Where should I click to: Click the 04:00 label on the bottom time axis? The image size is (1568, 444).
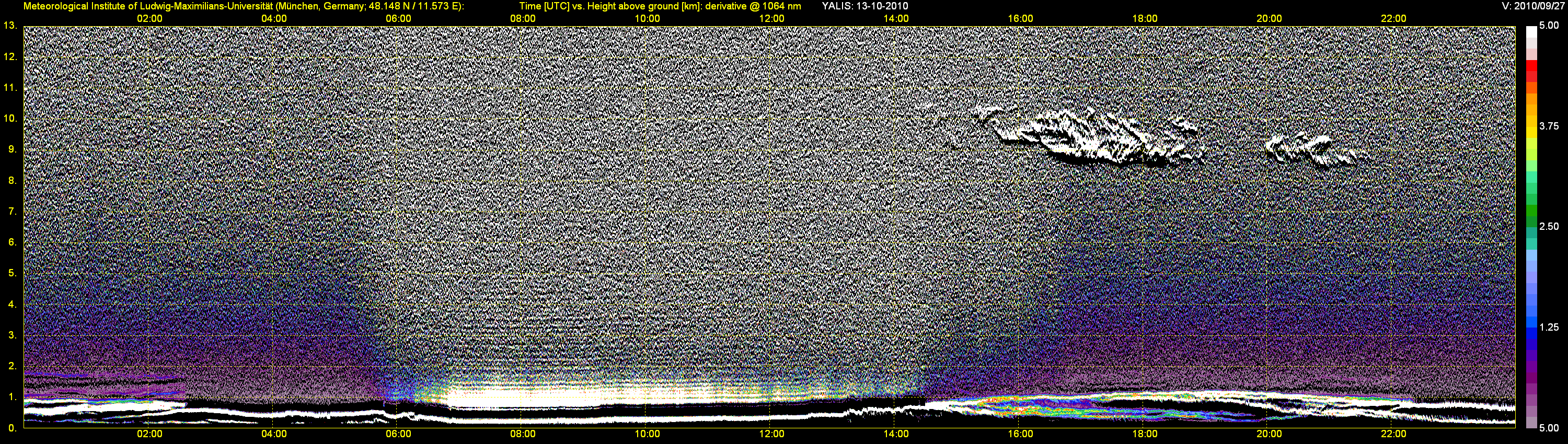[274, 434]
